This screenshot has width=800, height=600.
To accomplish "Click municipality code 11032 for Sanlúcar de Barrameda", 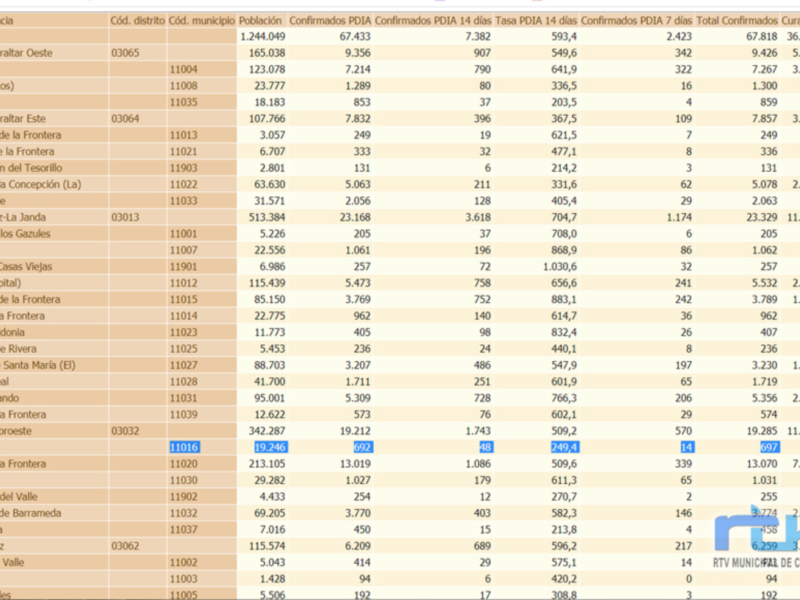I will [x=182, y=513].
